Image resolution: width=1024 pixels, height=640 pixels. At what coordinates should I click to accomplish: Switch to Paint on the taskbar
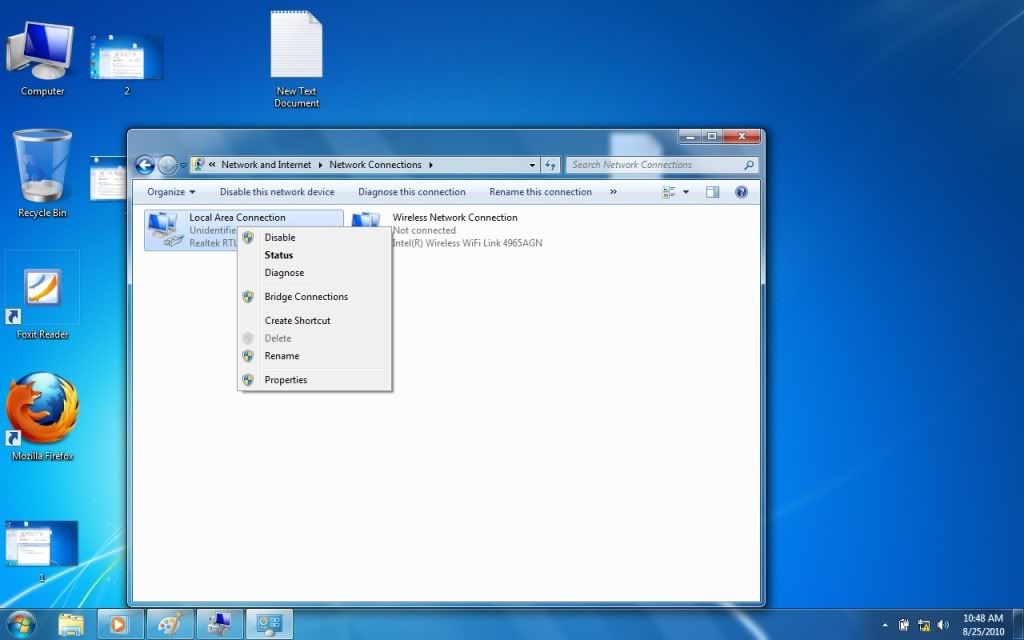tap(170, 624)
